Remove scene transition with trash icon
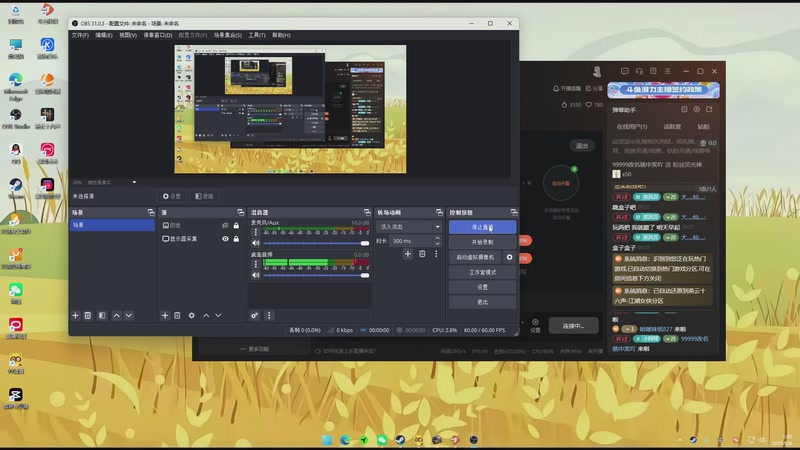The height and width of the screenshot is (450, 800). tap(422, 254)
